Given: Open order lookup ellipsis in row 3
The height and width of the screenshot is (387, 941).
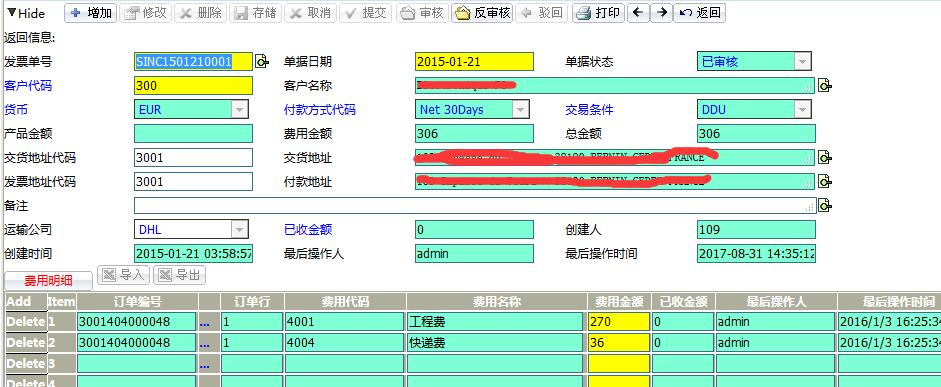Looking at the screenshot, I should click(205, 365).
